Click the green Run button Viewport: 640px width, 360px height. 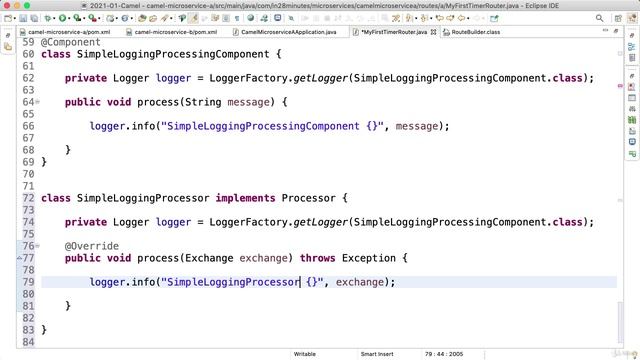click(x=62, y=18)
